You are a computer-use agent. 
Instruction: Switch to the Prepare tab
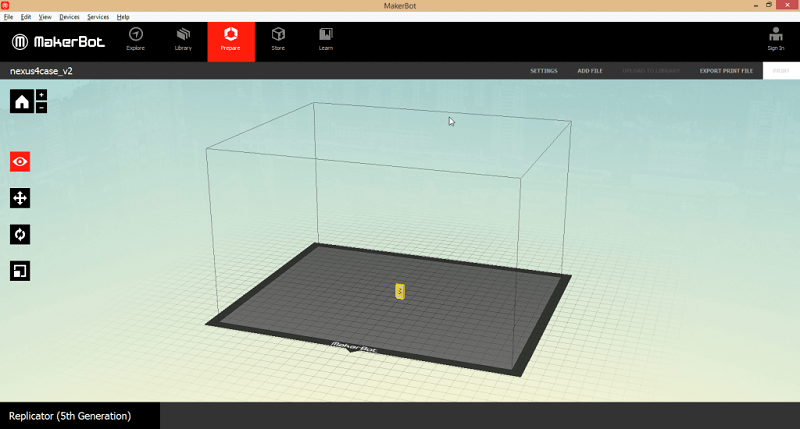coord(231,41)
